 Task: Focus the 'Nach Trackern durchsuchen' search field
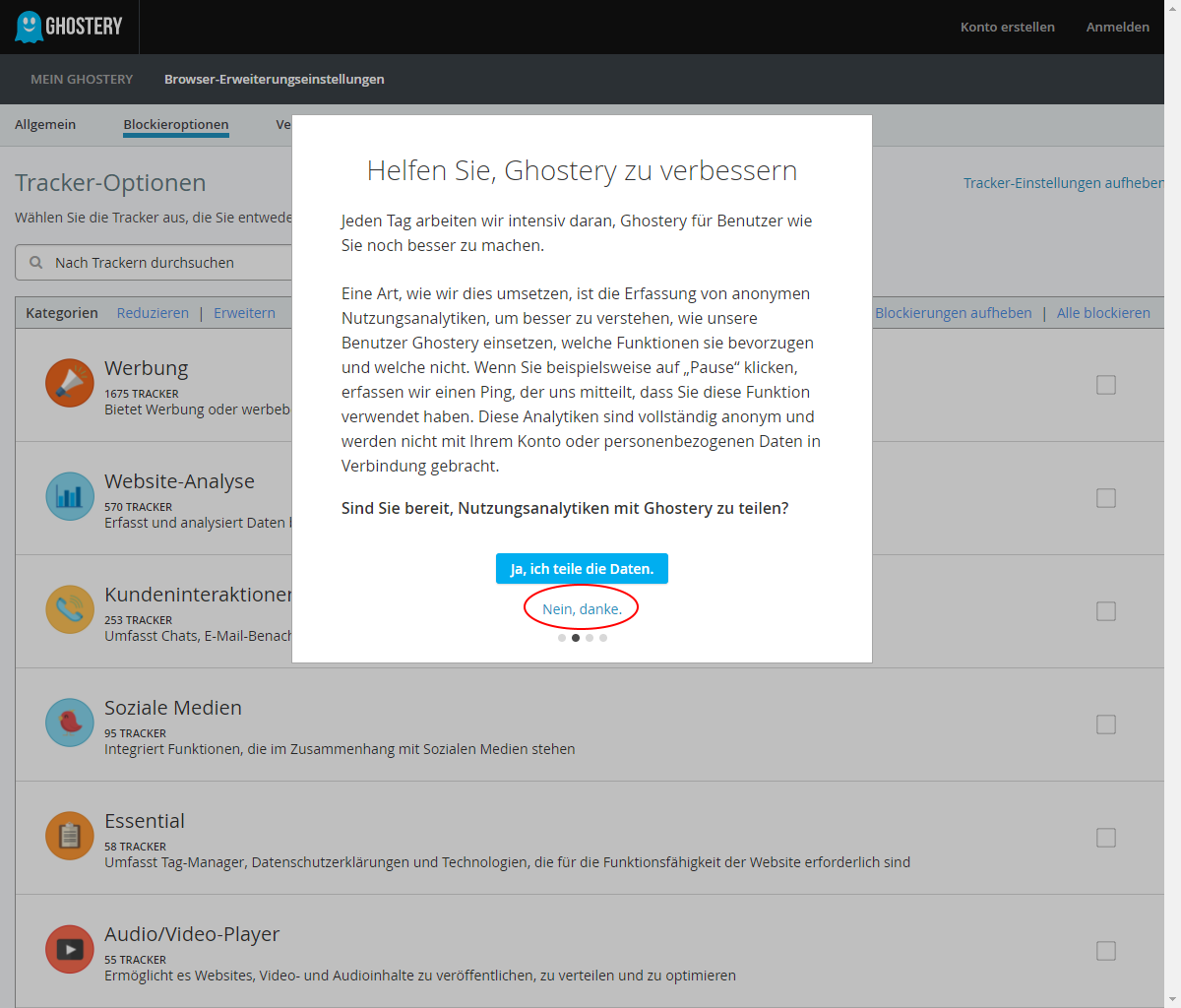[155, 263]
